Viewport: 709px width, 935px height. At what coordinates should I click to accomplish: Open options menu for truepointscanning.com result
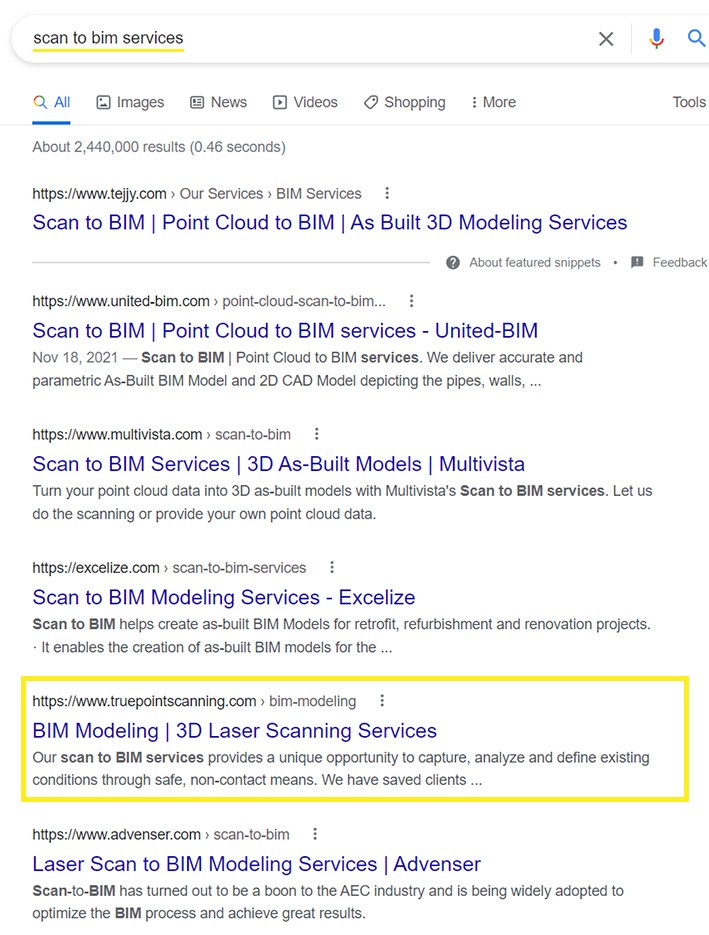[x=382, y=701]
